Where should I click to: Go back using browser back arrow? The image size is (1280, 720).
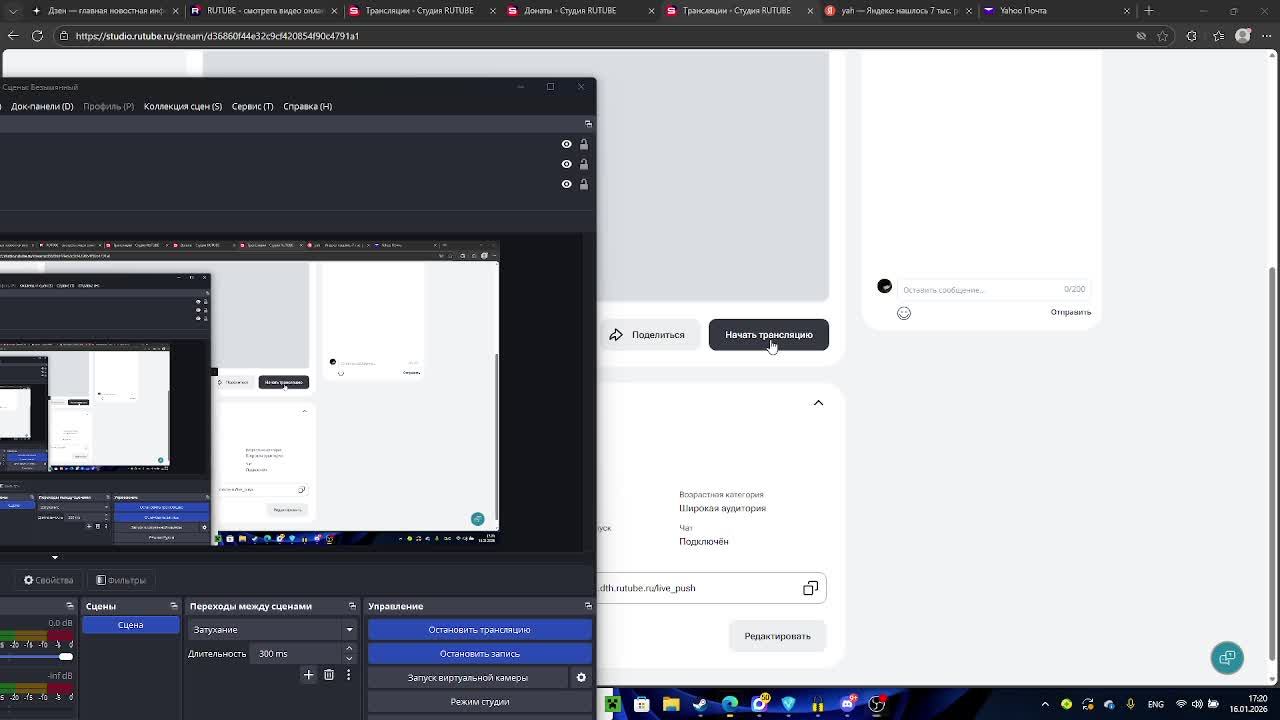click(13, 36)
